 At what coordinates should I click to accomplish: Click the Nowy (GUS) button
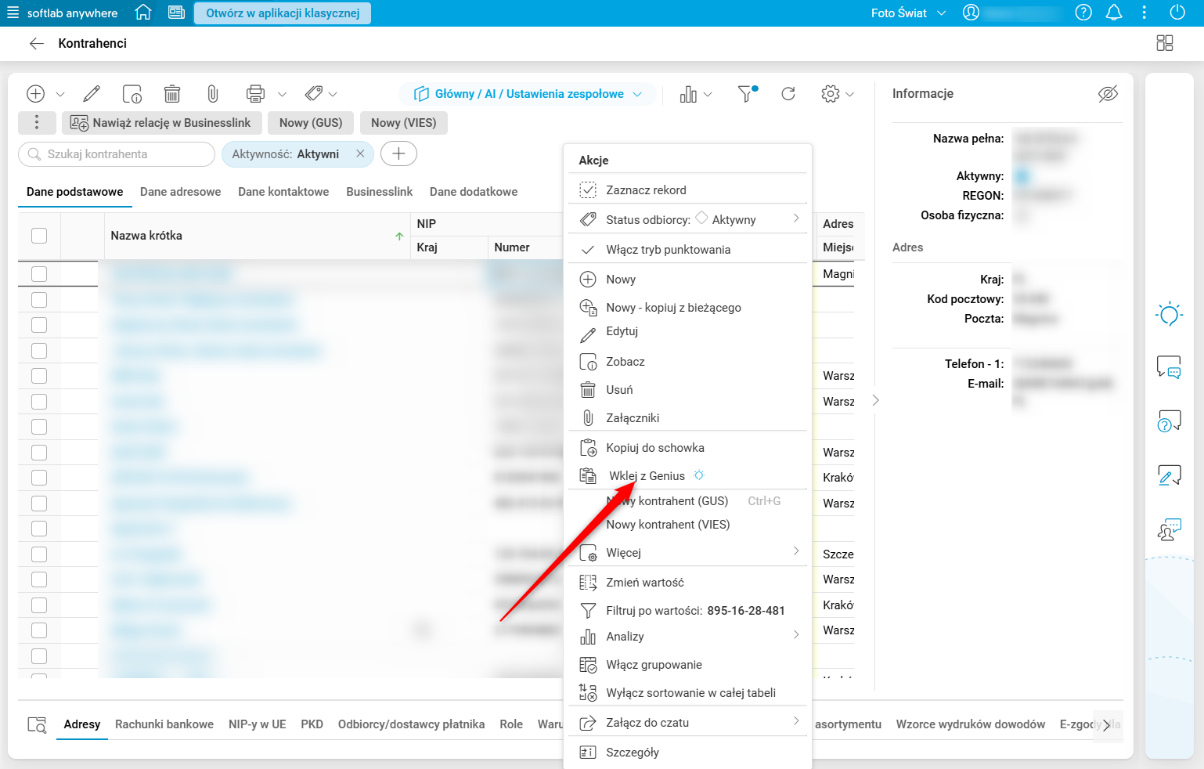pyautogui.click(x=310, y=123)
